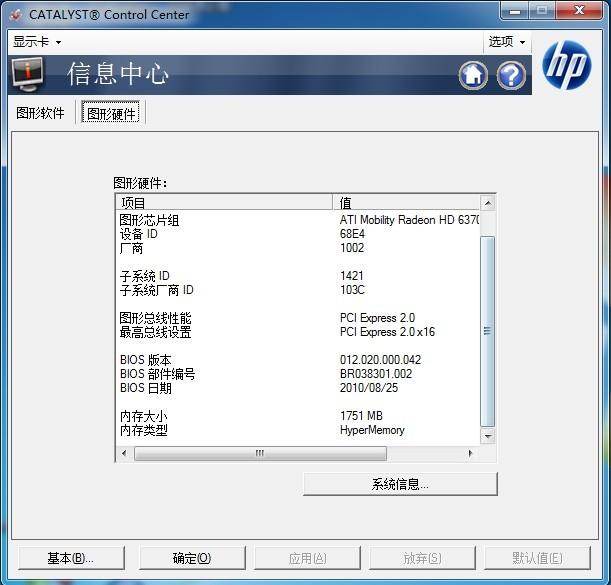The width and height of the screenshot is (611, 585).
Task: Click the ATI Mobility Radeon HD value
Action: [409, 220]
